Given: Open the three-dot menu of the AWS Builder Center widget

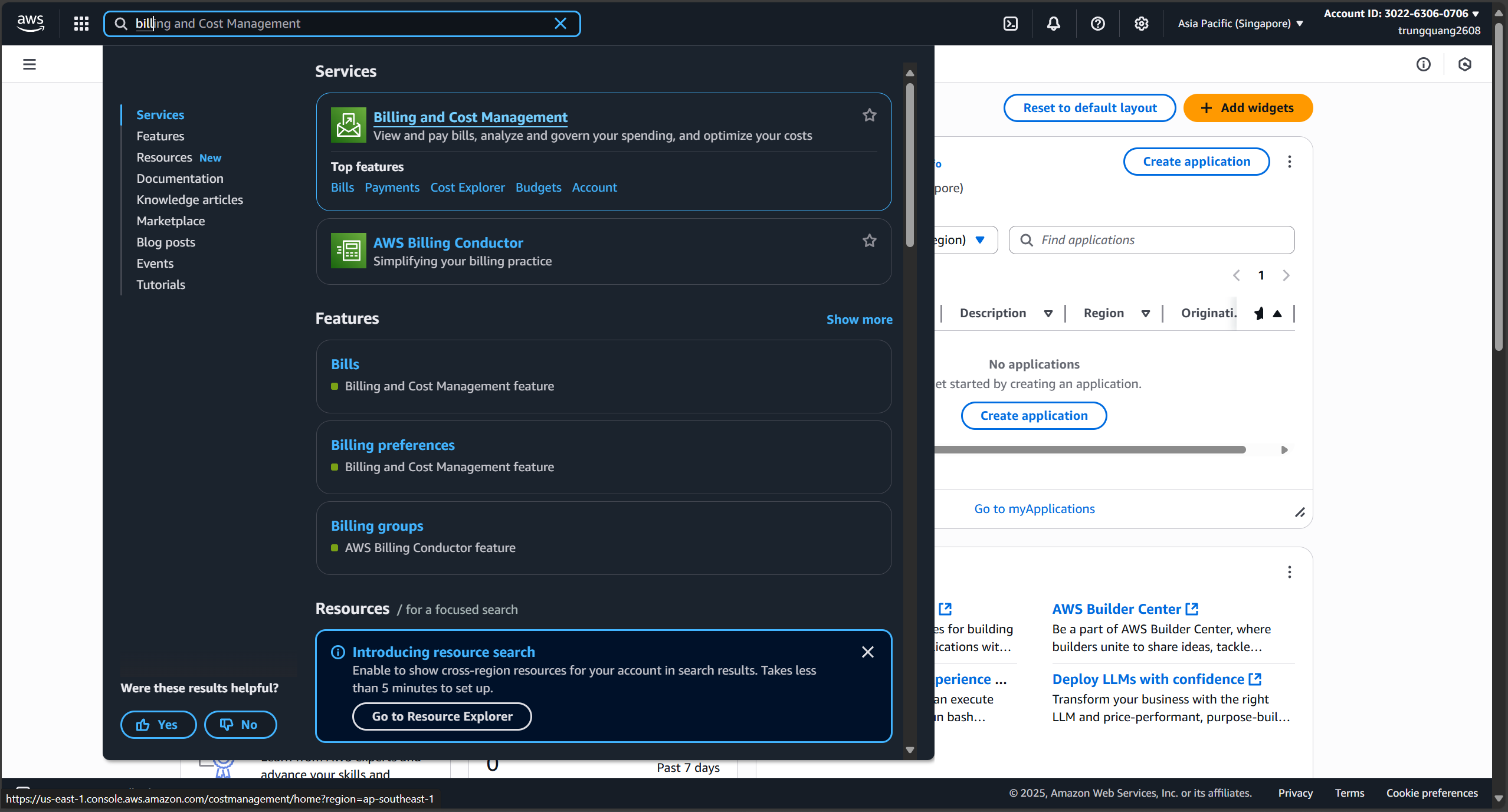Looking at the screenshot, I should coord(1289,572).
